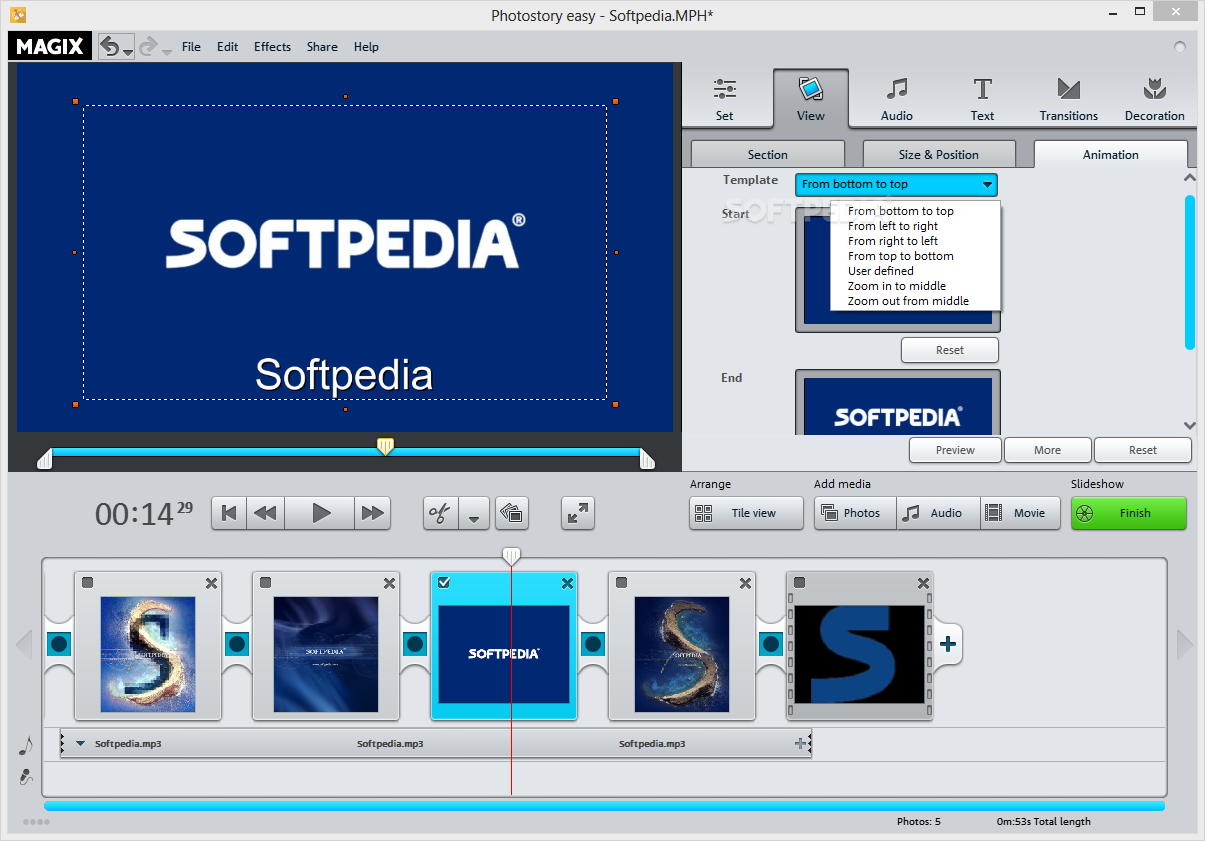
Task: Toggle checkbox on fourth slide thumbnail
Action: [622, 583]
